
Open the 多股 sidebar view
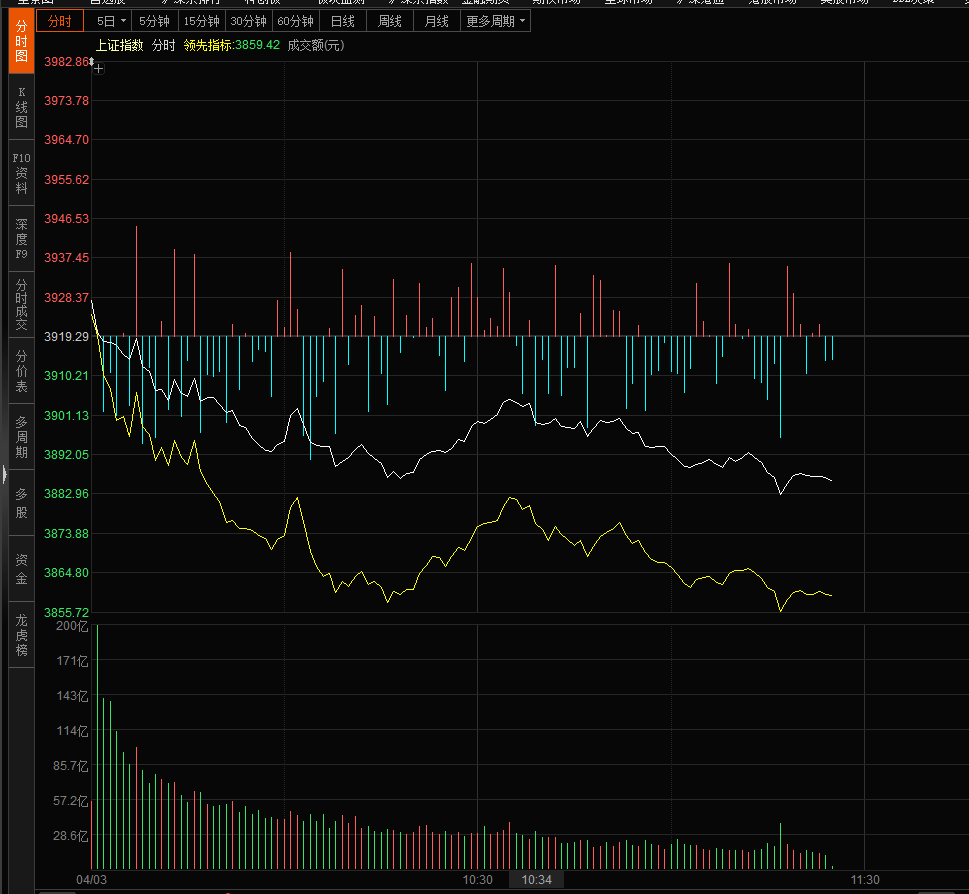coord(21,503)
